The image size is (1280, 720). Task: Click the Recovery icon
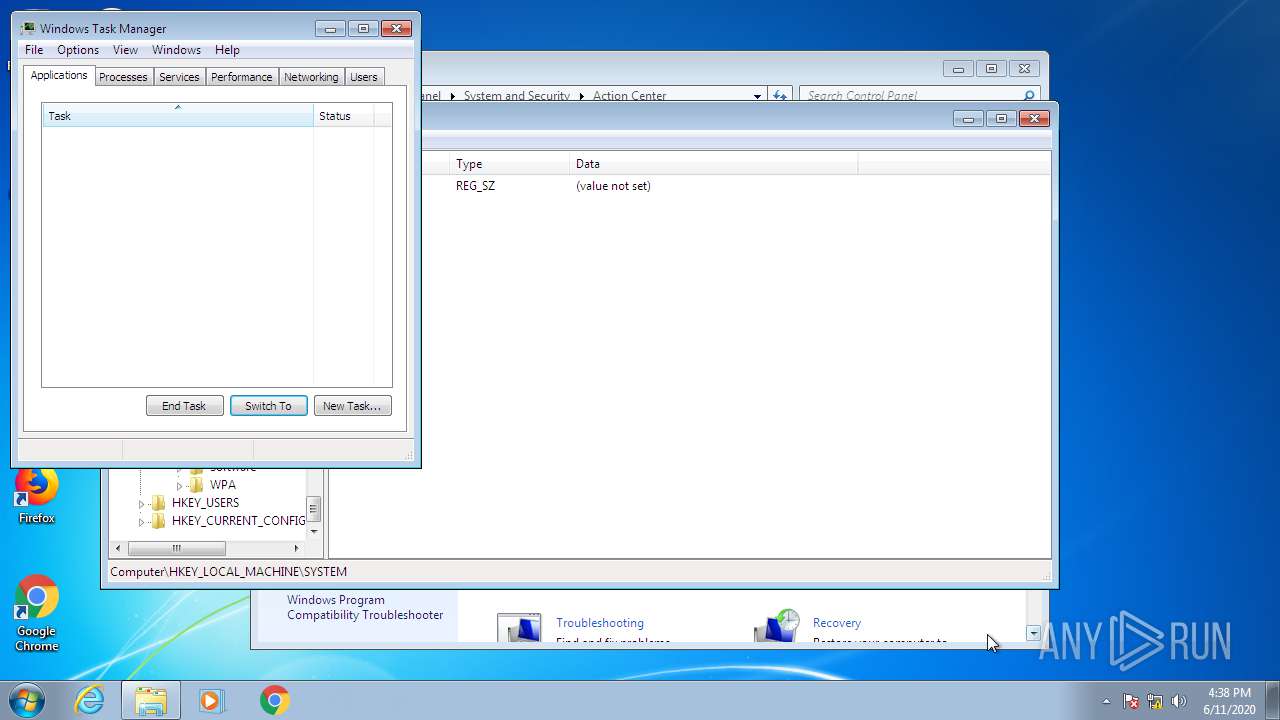click(777, 626)
